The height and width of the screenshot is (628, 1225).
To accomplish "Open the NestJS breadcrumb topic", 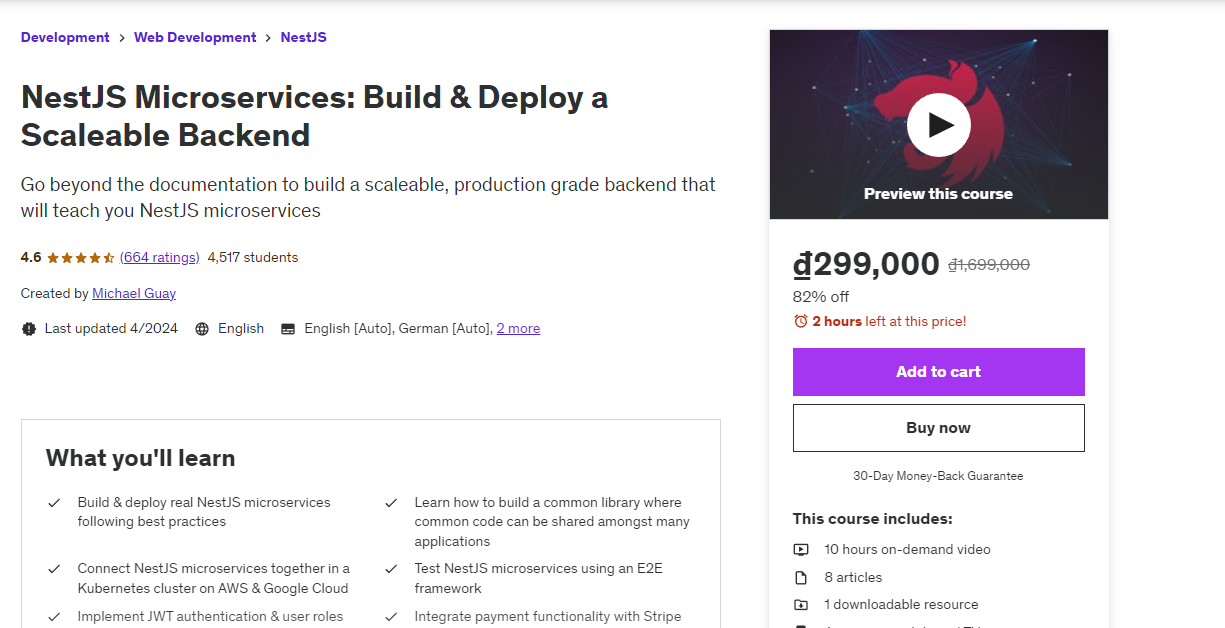I will pos(303,38).
